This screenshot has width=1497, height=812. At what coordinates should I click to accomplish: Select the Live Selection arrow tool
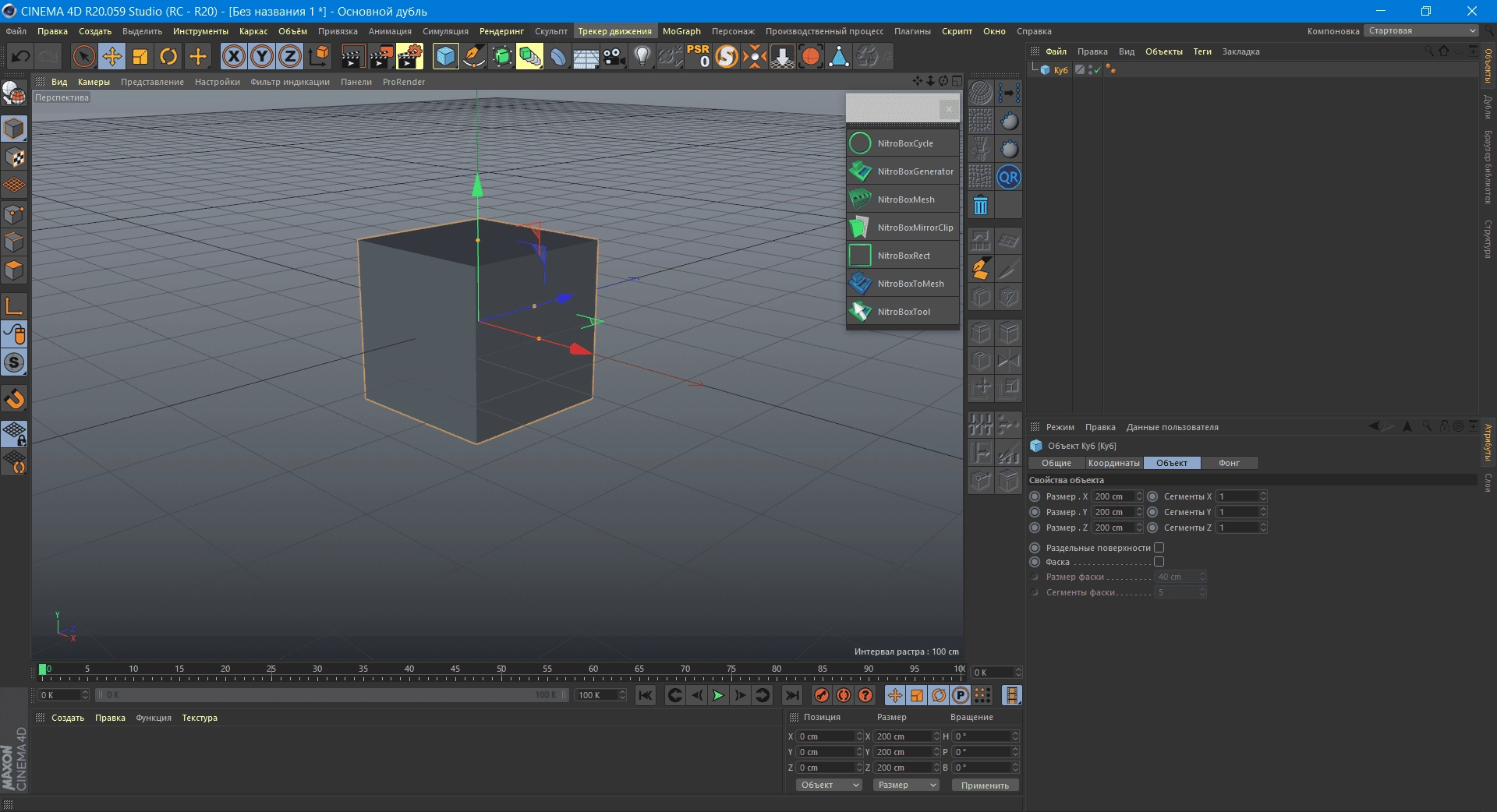(83, 56)
